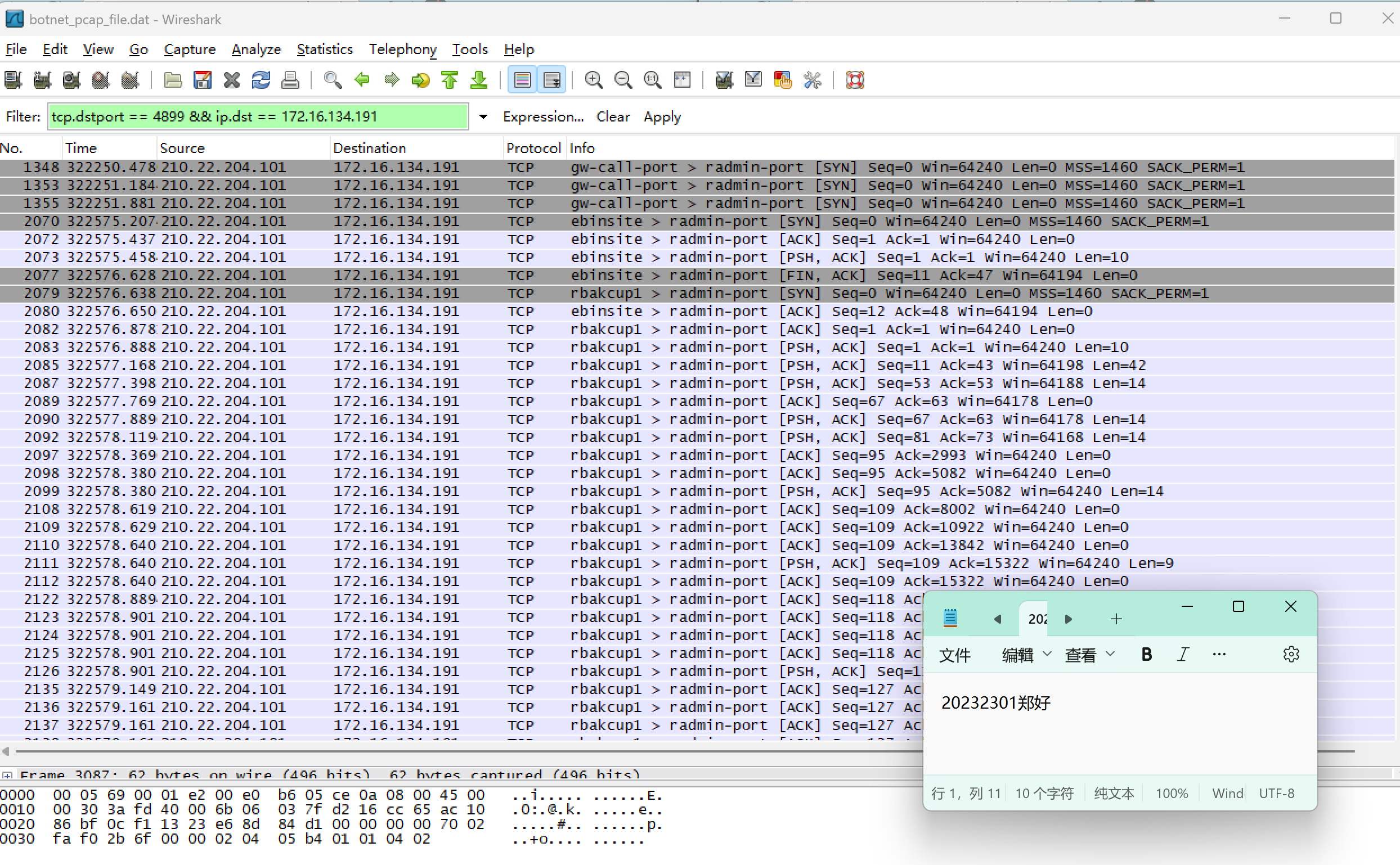Click the packet list horizontal scrollbar

coord(458,751)
